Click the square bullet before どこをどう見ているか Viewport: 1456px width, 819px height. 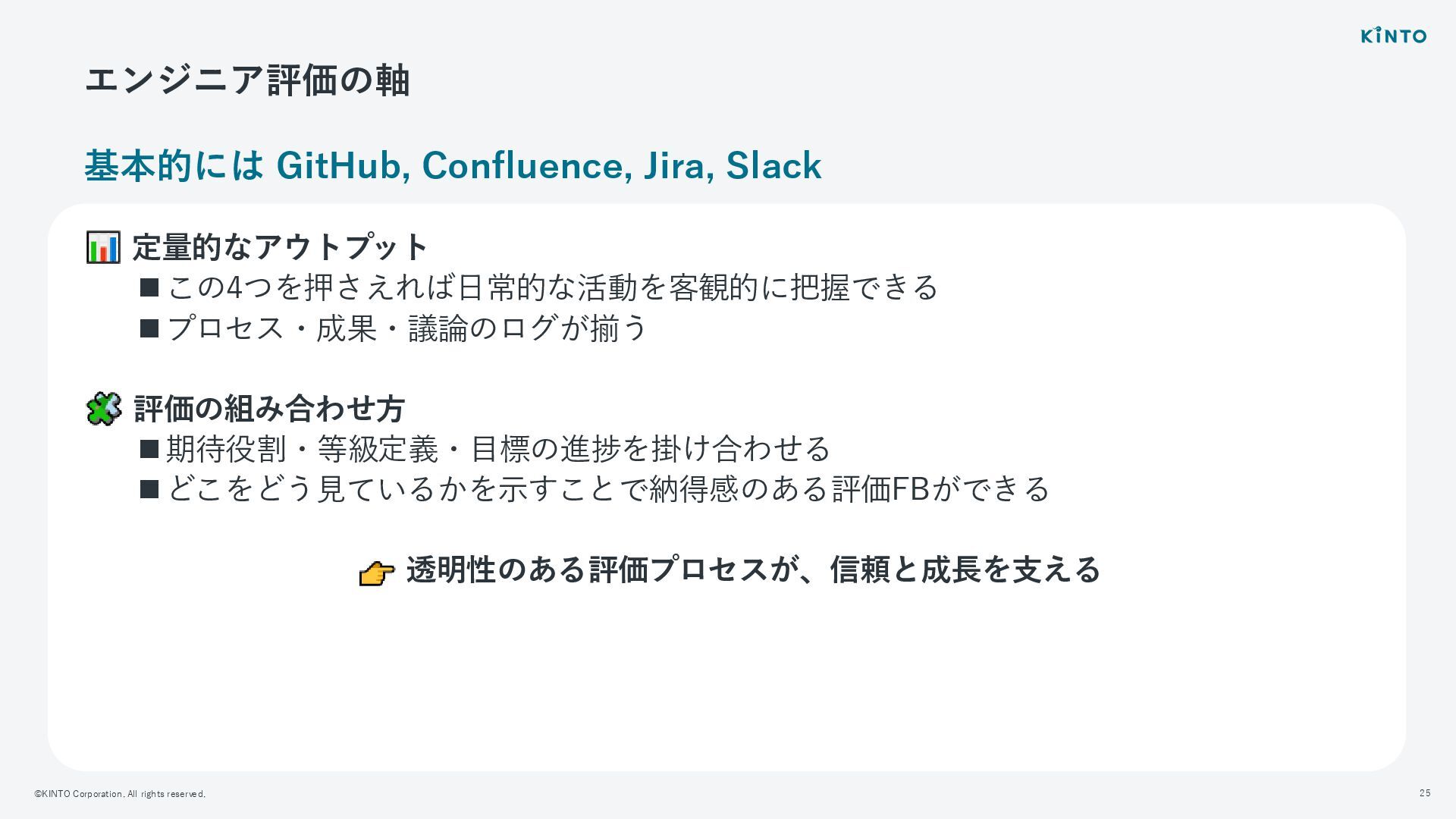tap(149, 489)
